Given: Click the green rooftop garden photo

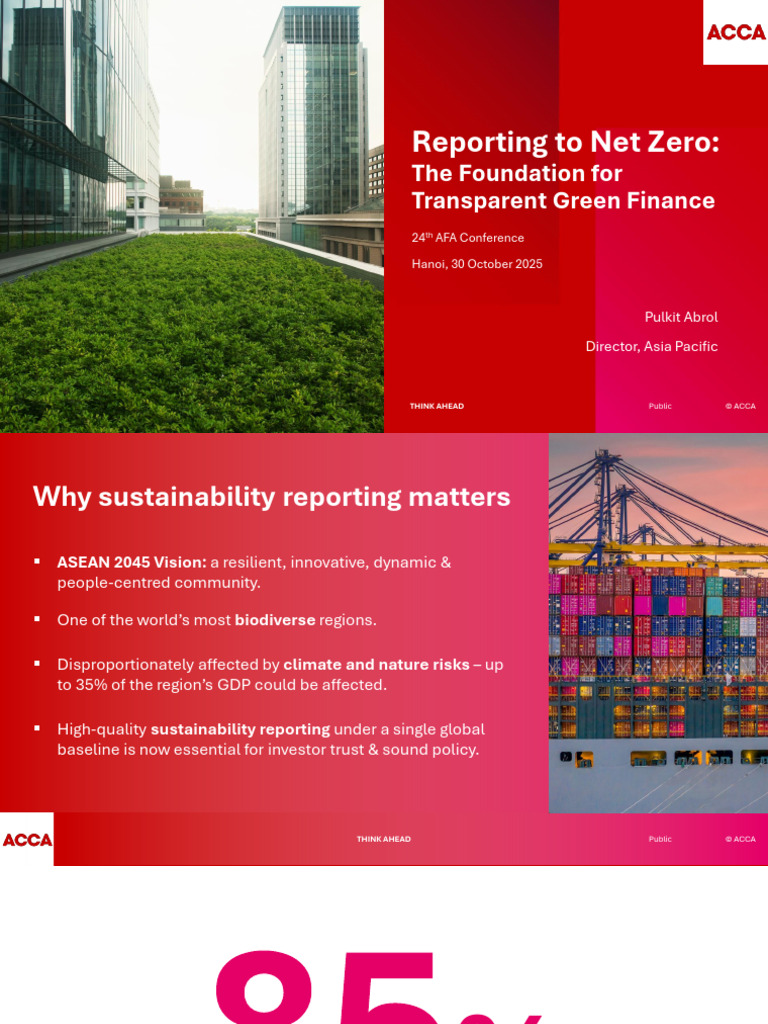Looking at the screenshot, I should (x=192, y=216).
